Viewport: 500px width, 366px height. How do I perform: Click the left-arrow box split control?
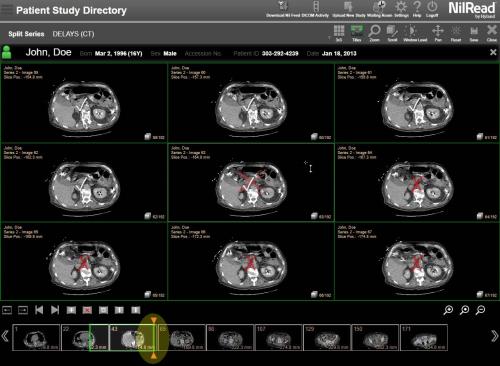[7, 310]
